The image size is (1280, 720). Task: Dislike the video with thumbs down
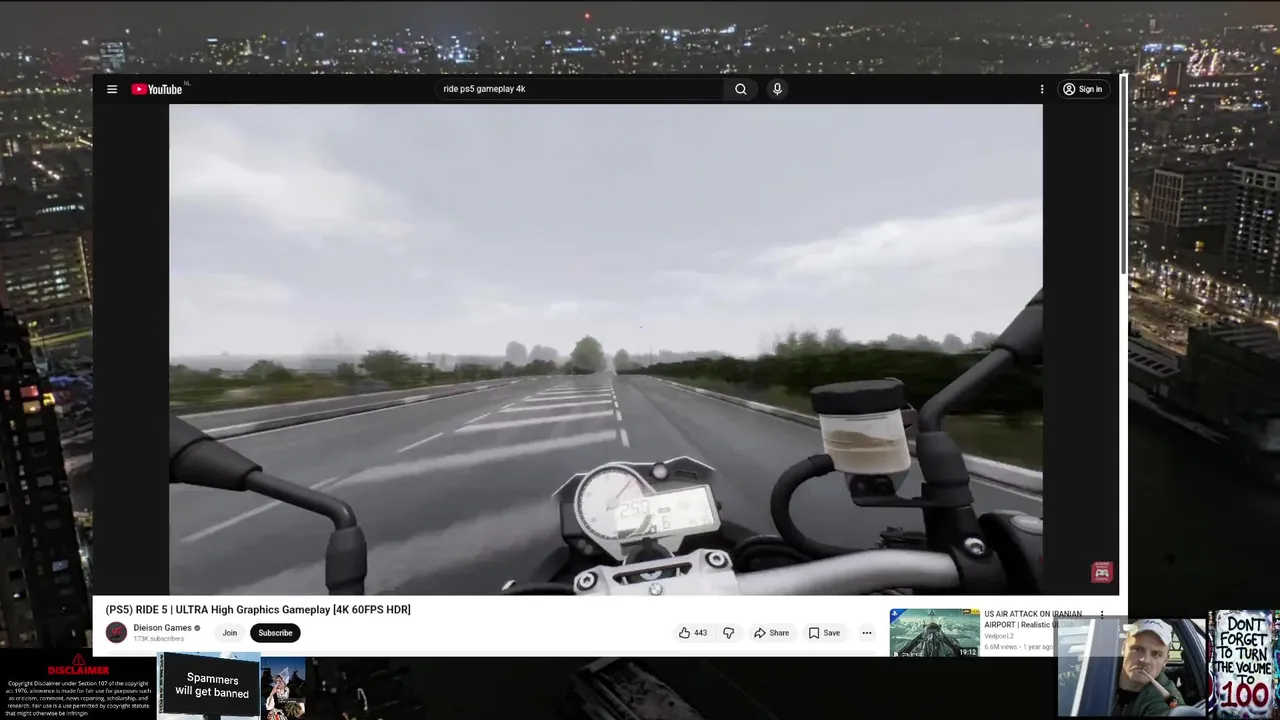(729, 633)
